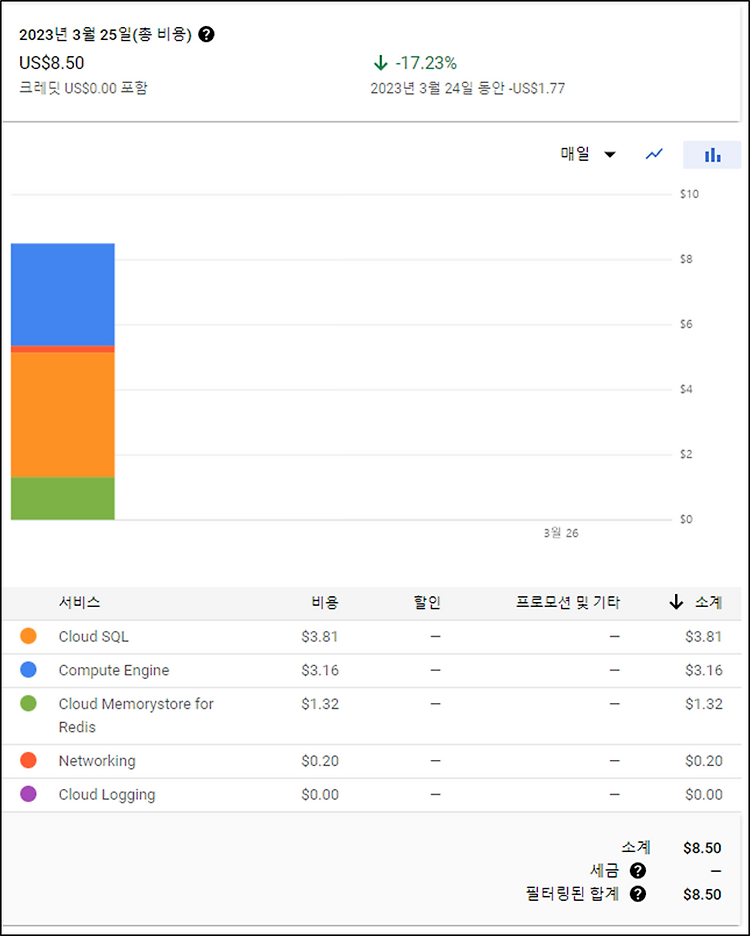This screenshot has height=936, width=750.
Task: Click the help icon beside 총 비용
Action: click(x=206, y=35)
